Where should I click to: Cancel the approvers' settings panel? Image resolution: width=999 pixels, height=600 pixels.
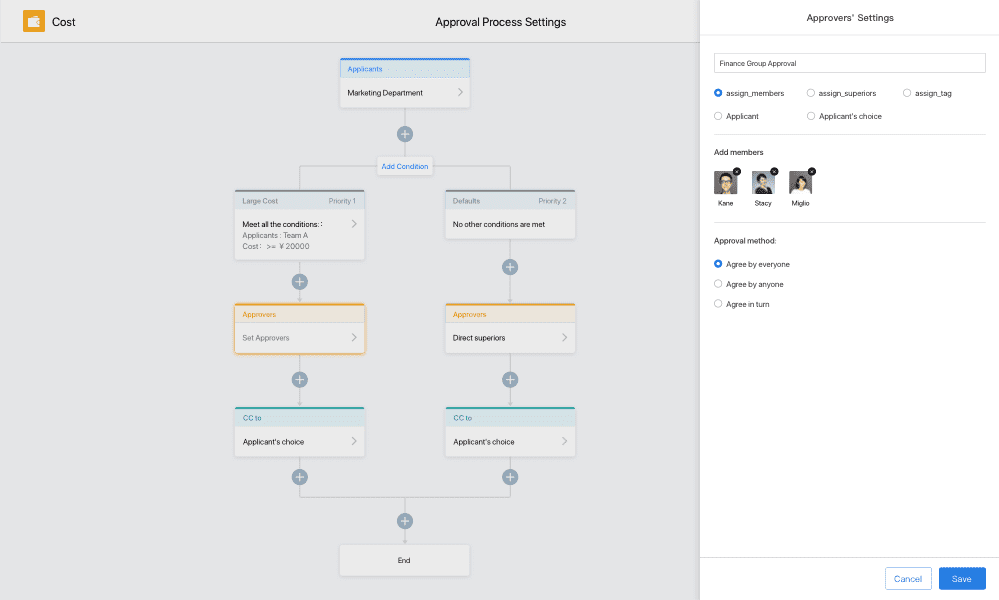[x=908, y=578]
